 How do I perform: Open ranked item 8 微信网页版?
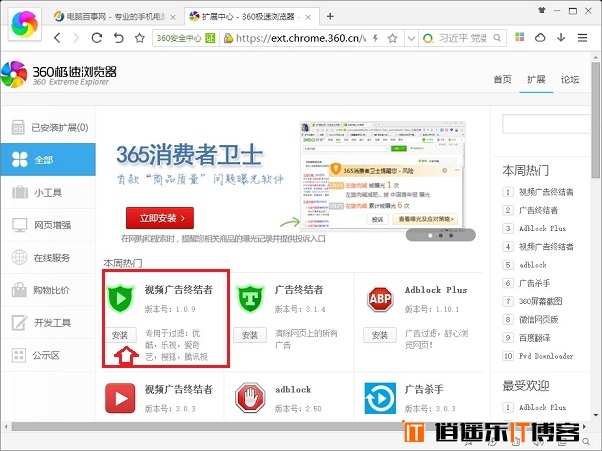pos(538,319)
